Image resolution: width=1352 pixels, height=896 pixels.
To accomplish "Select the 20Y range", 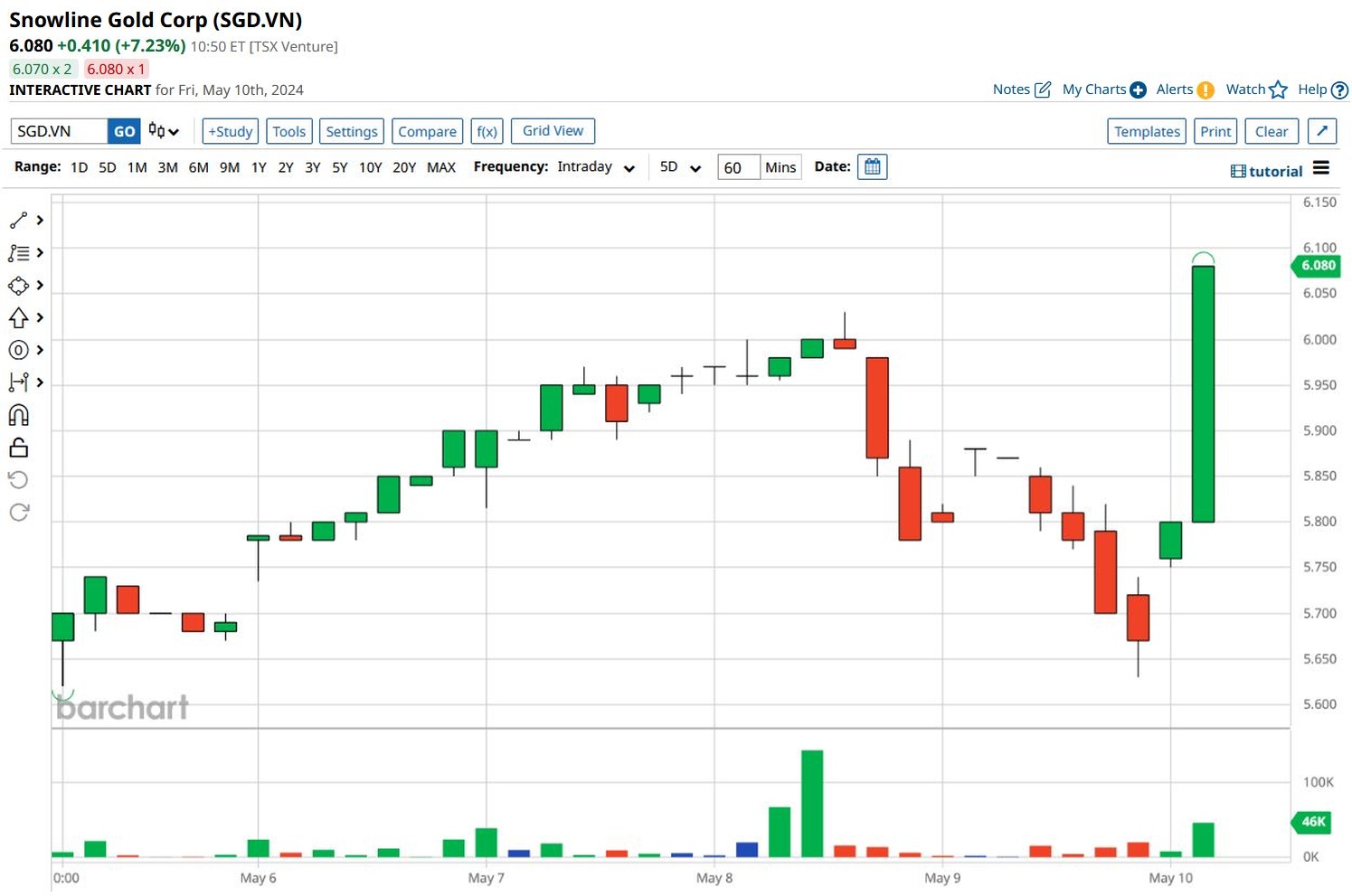I will click(404, 167).
